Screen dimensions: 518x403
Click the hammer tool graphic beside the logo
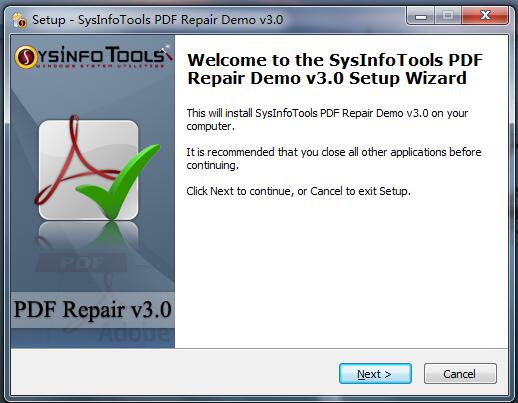[167, 53]
